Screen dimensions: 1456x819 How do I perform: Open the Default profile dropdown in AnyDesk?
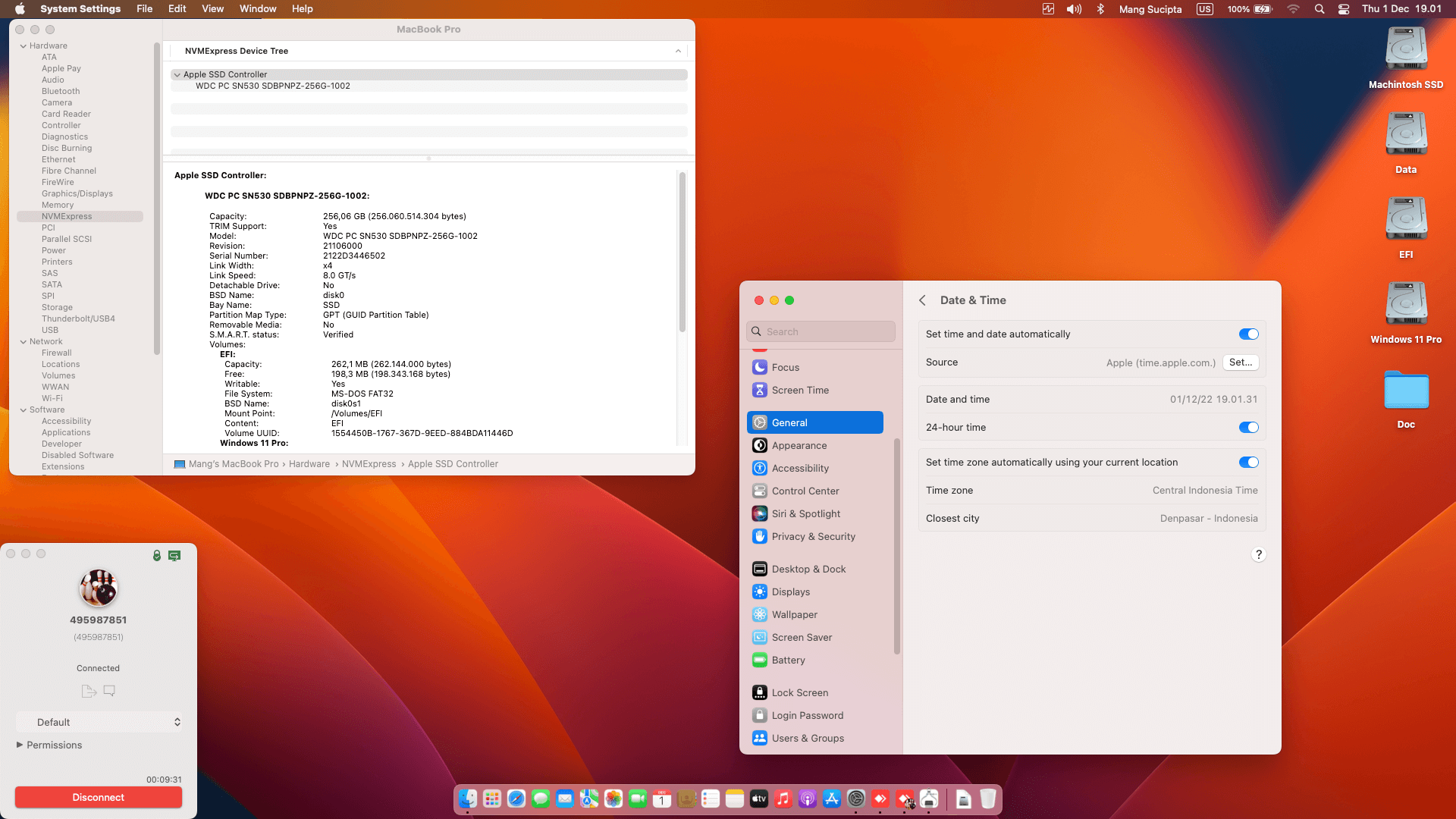click(99, 723)
